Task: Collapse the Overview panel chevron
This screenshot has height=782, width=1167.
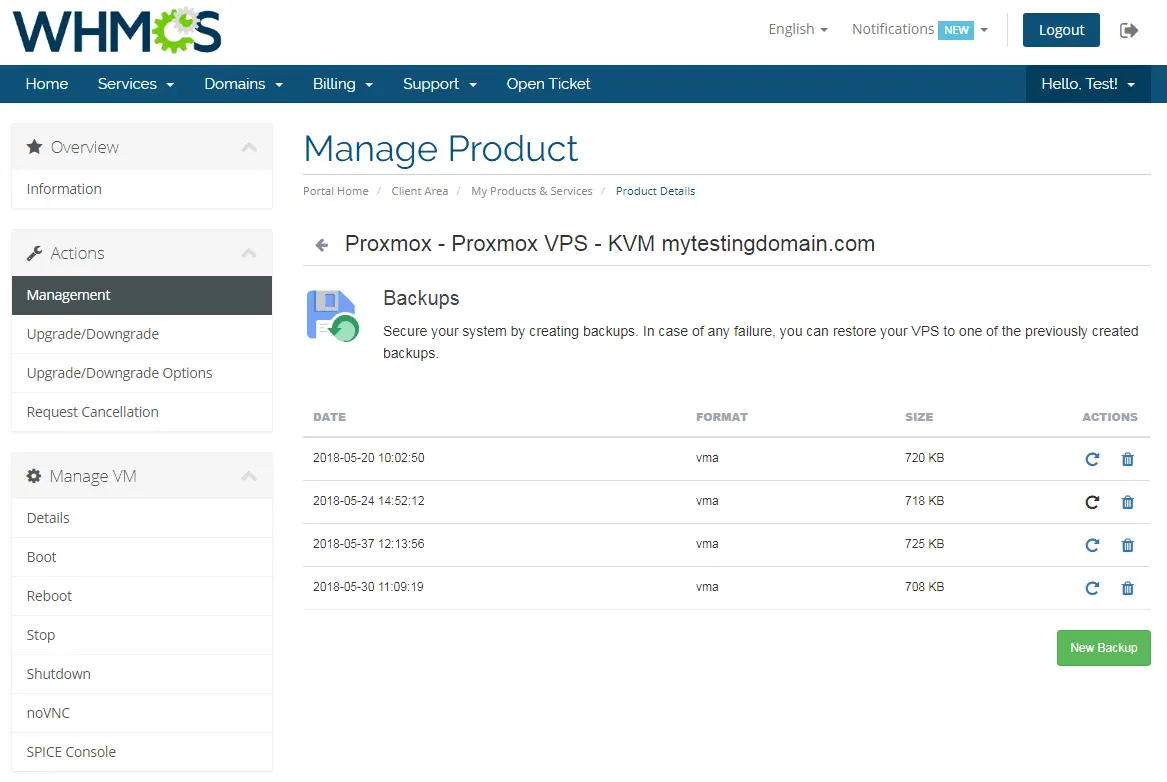Action: click(x=249, y=147)
